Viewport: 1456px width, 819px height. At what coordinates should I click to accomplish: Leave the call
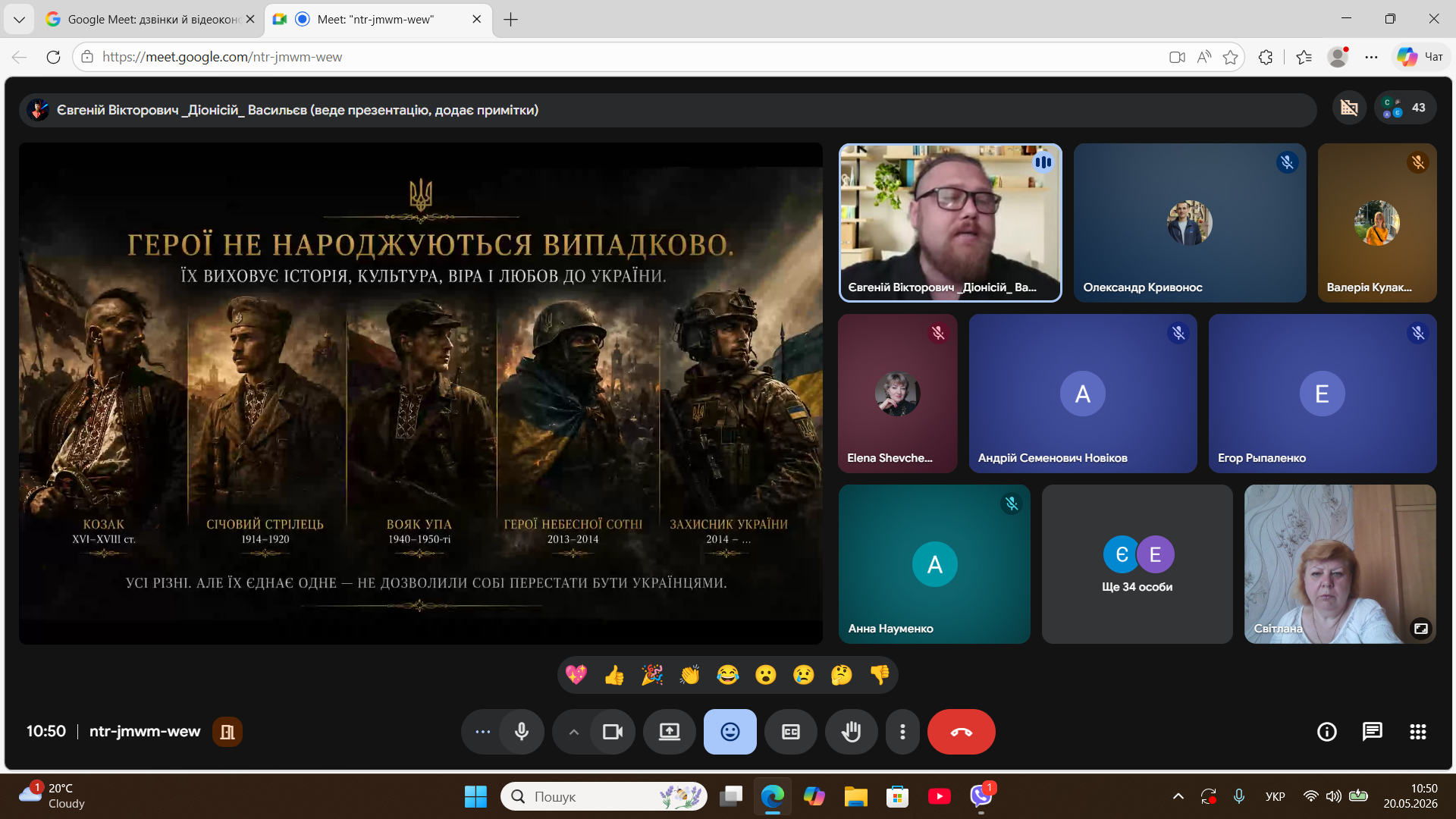962,732
